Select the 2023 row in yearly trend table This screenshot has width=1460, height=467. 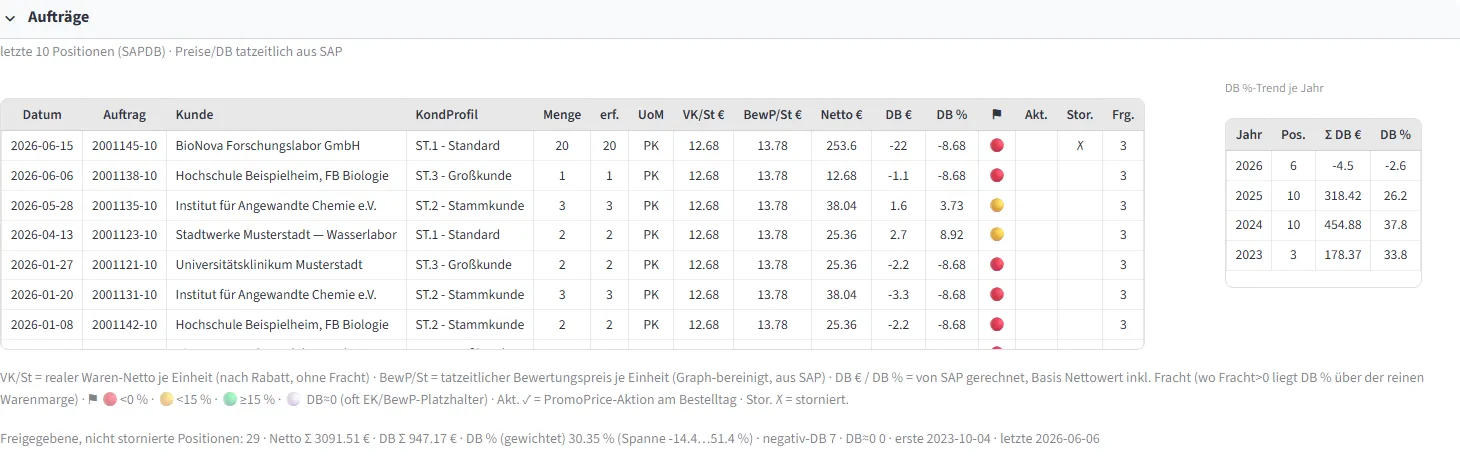[x=1323, y=255]
